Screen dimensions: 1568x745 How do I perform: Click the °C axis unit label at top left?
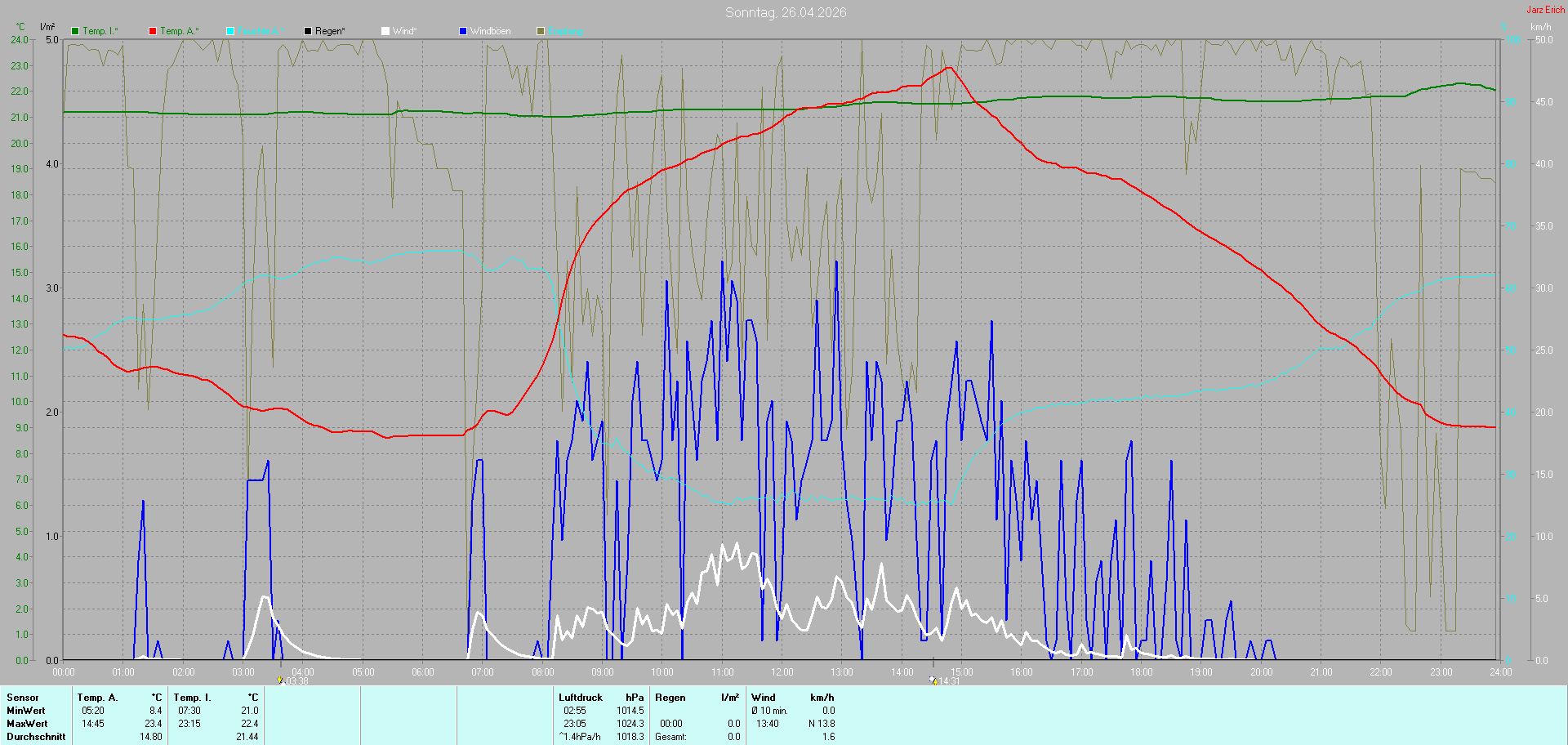coord(20,27)
